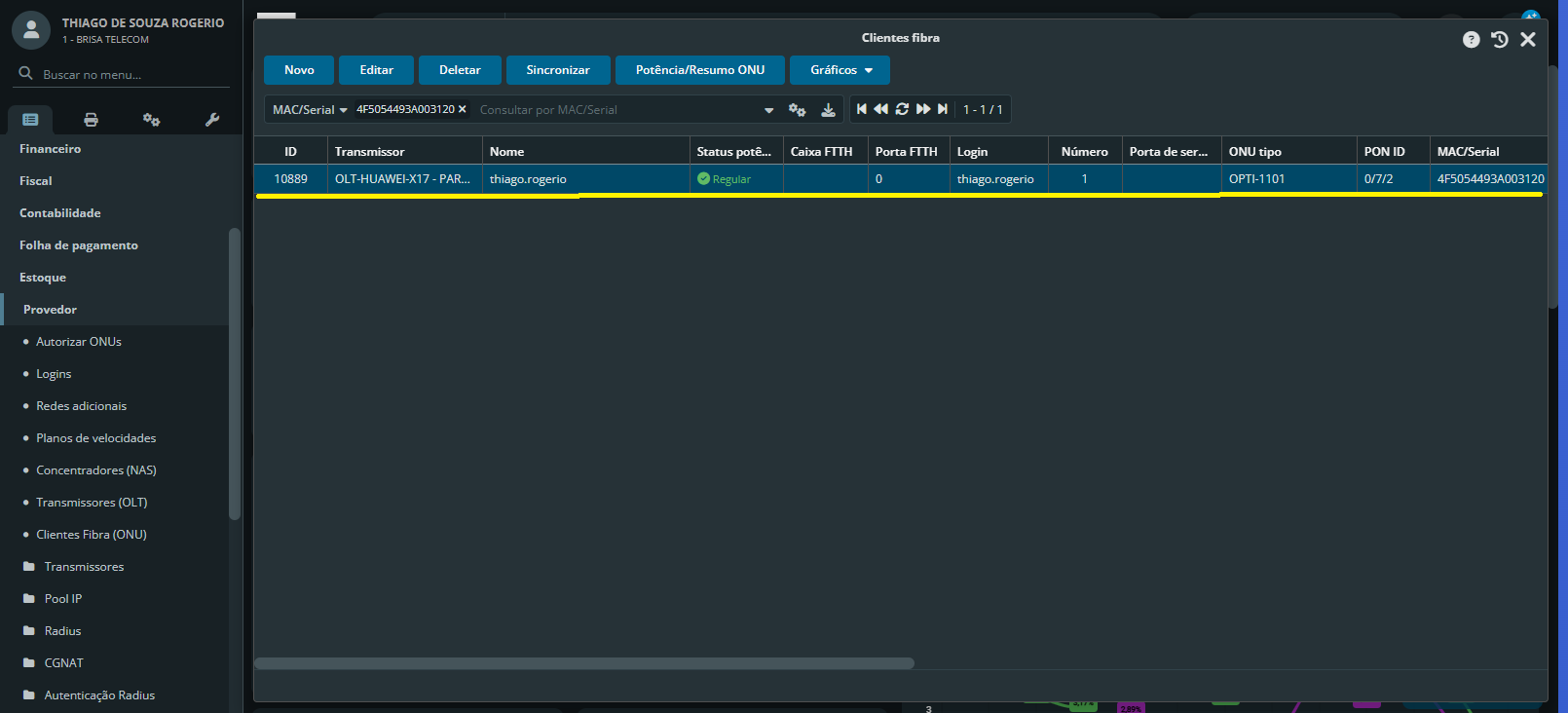Sort by the ONU tipo column header
1568x713 pixels.
coord(1254,152)
